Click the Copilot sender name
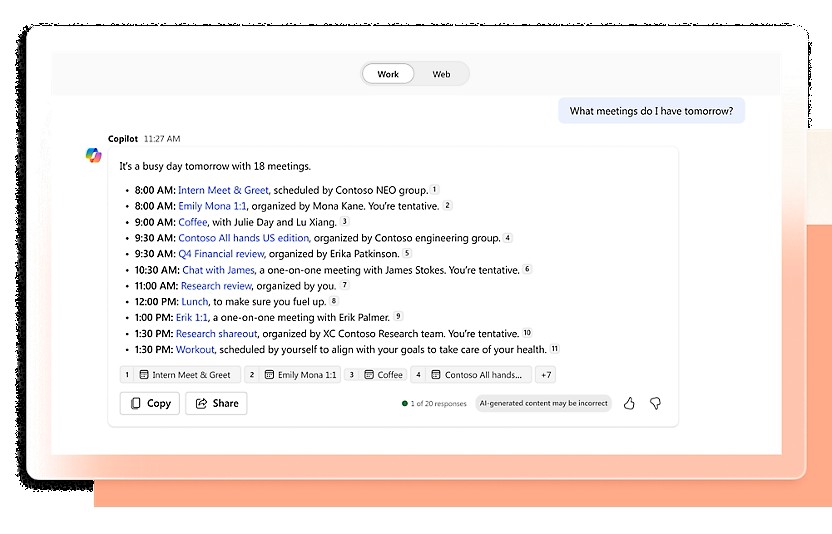 (x=123, y=139)
